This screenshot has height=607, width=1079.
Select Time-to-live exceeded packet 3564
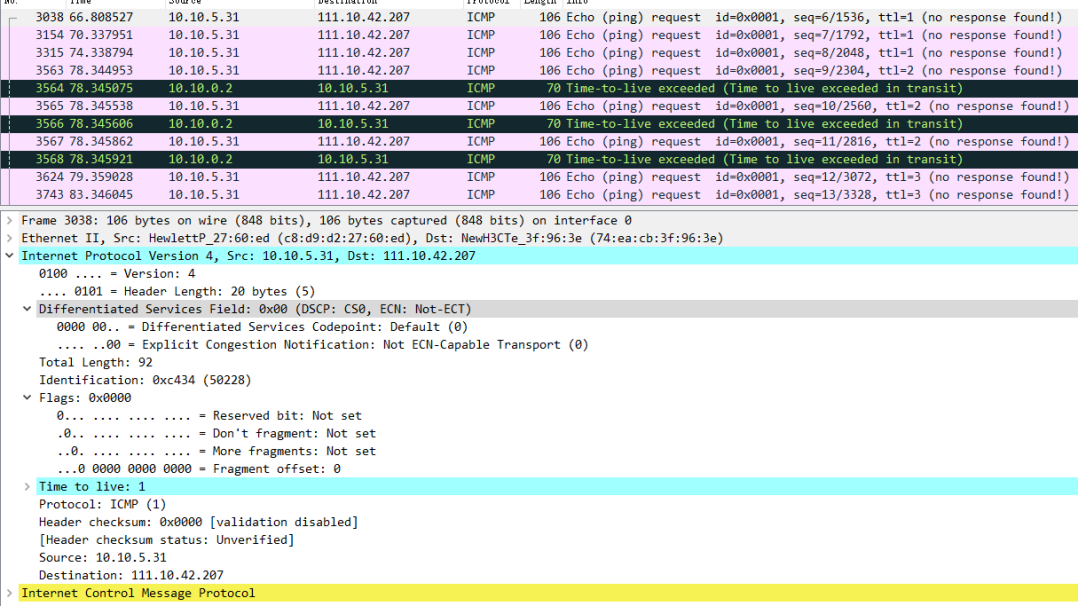click(x=540, y=88)
